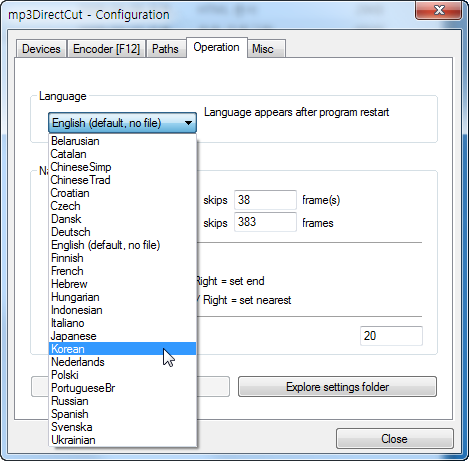Pick Indonesian from language list
This screenshot has width=469, height=461.
tap(122, 310)
